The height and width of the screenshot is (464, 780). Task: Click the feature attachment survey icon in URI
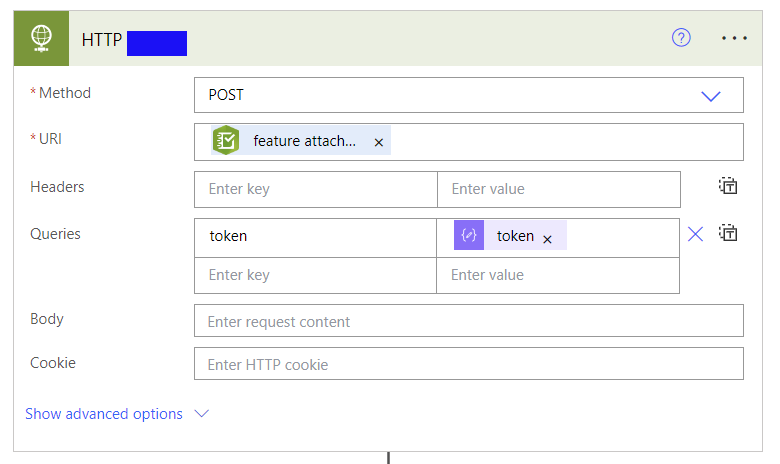pos(226,141)
